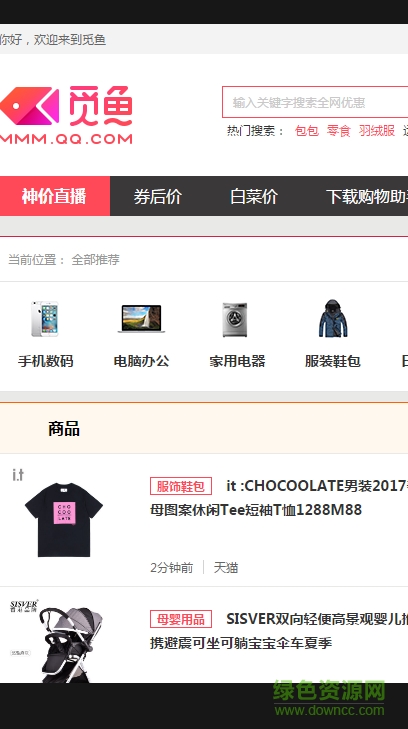The height and width of the screenshot is (729, 408).
Task: Open the CHOCOOLATE男装 T恤 product title
Action: click(279, 498)
